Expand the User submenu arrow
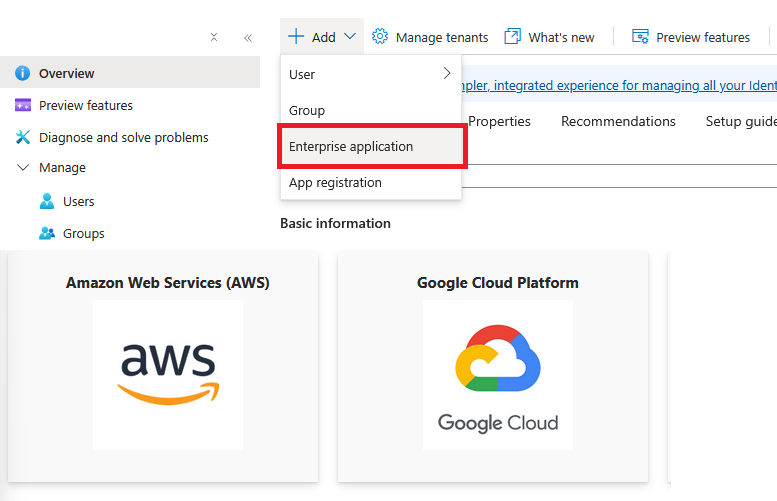This screenshot has width=777, height=501. (x=447, y=73)
